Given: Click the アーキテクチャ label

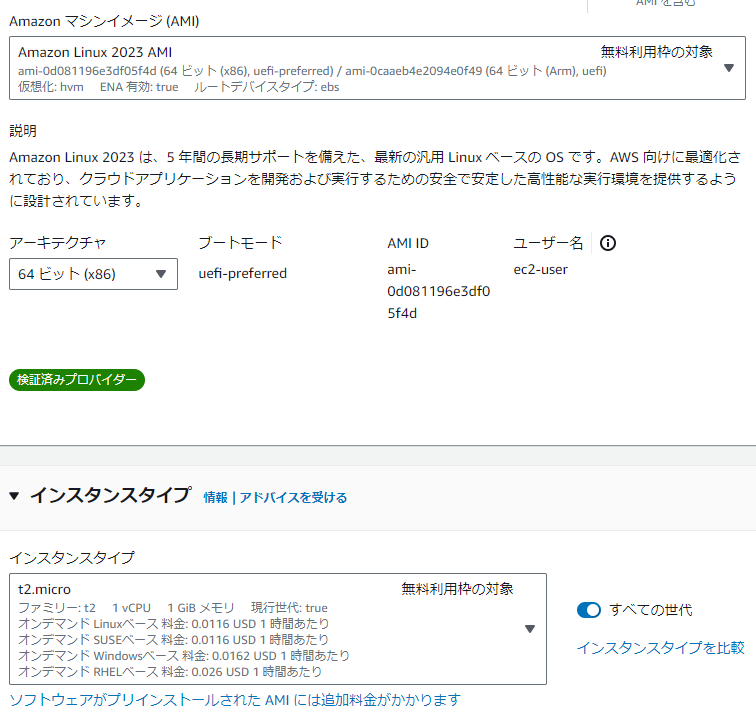Looking at the screenshot, I should 57,243.
